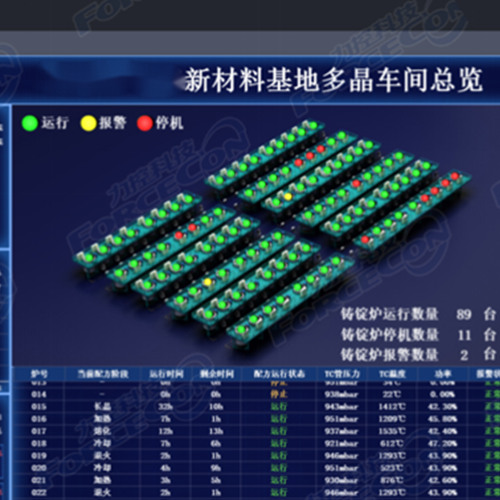Click the 炉号 column header
Image resolution: width=500 pixels, height=500 pixels.
point(39,374)
